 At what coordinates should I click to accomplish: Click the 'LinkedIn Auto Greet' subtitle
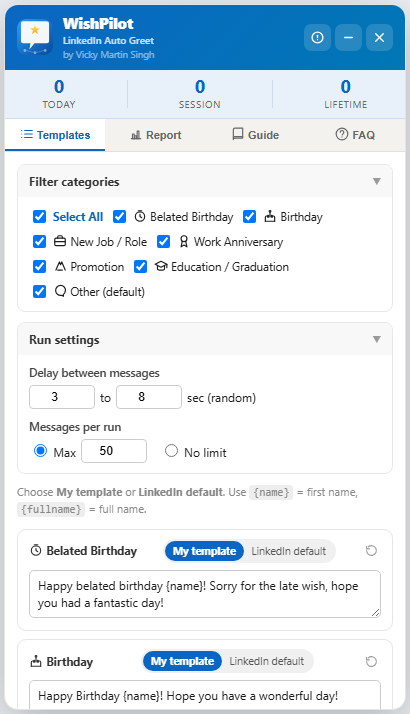(x=108, y=41)
